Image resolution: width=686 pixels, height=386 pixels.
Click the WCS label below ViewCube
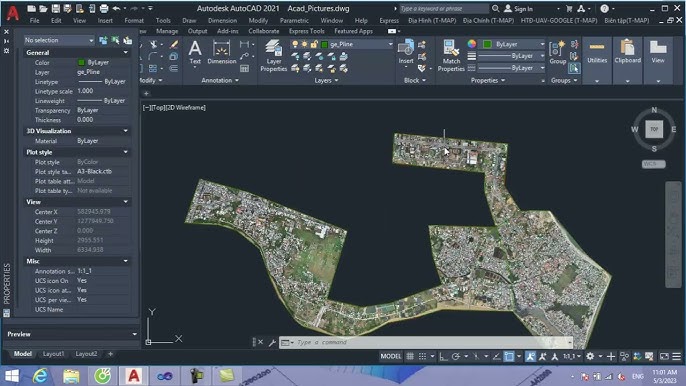tap(654, 164)
